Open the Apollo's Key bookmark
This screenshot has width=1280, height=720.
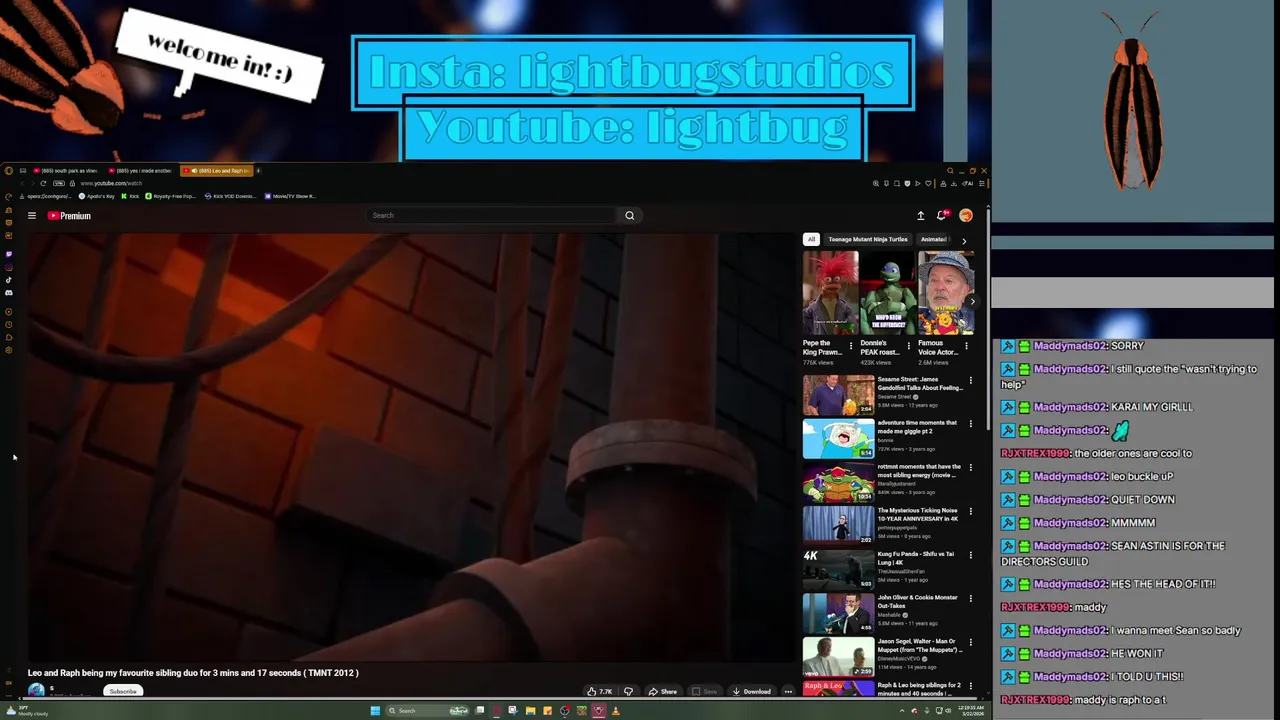pyautogui.click(x=97, y=196)
